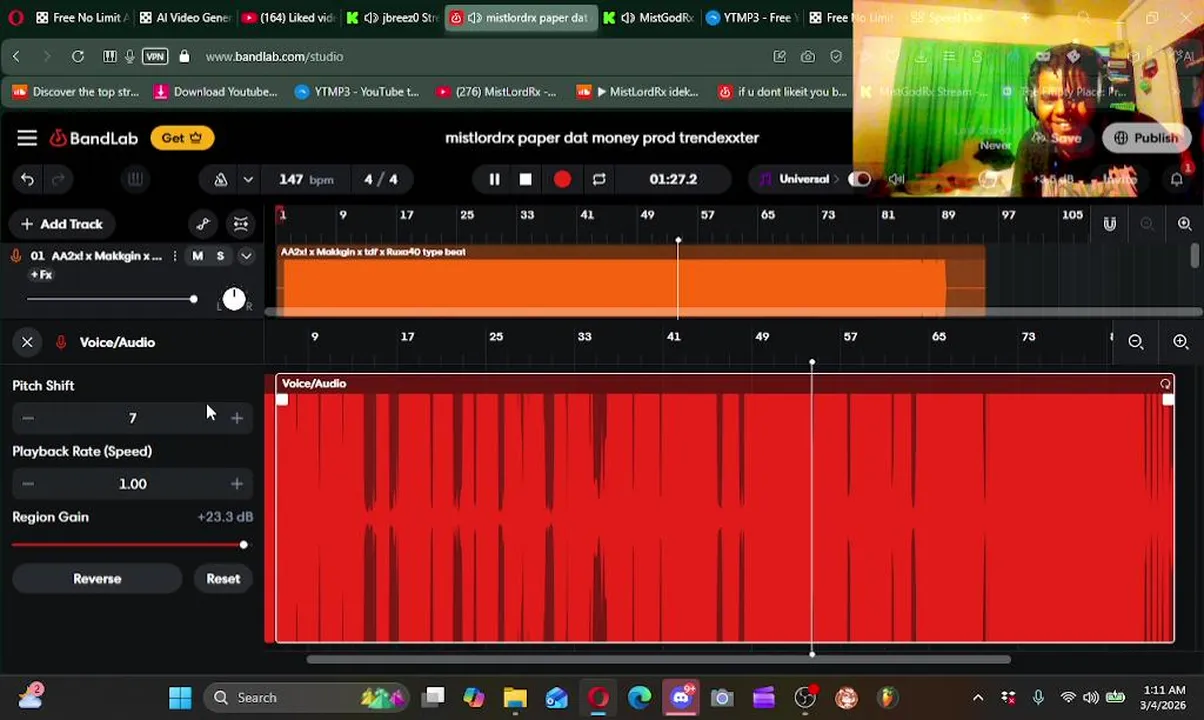The image size is (1204, 720).
Task: Open track 01 three-dot options menu
Action: pos(175,257)
